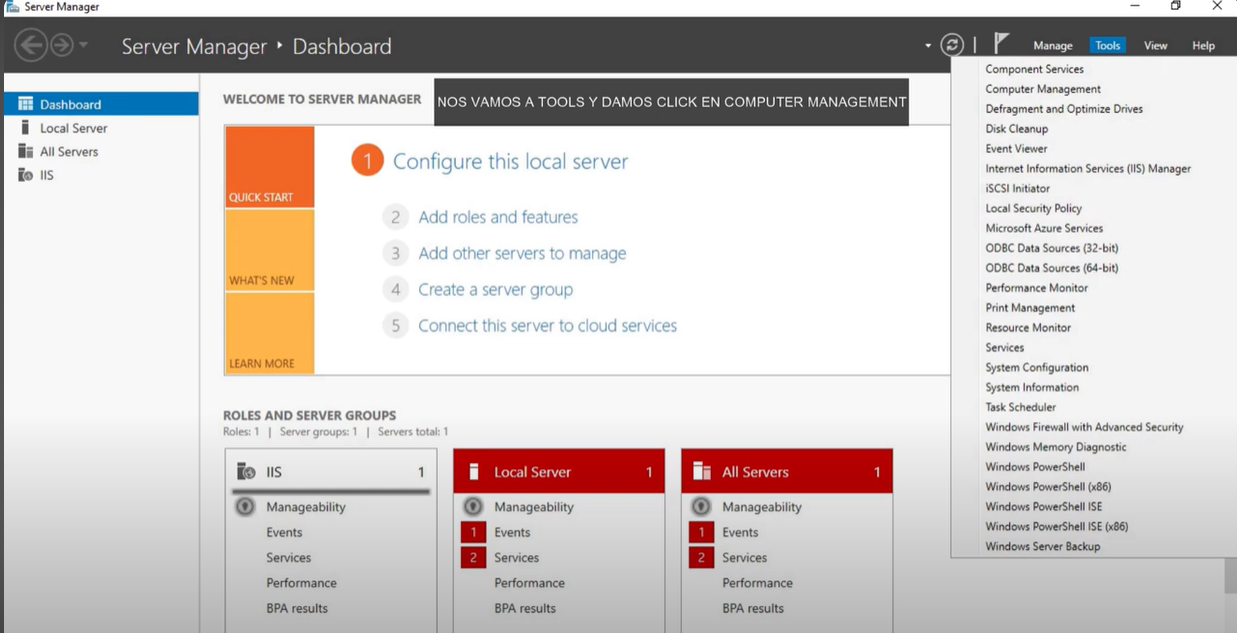Open Task Scheduler
Viewport: 1237px width, 633px height.
pyautogui.click(x=1020, y=407)
